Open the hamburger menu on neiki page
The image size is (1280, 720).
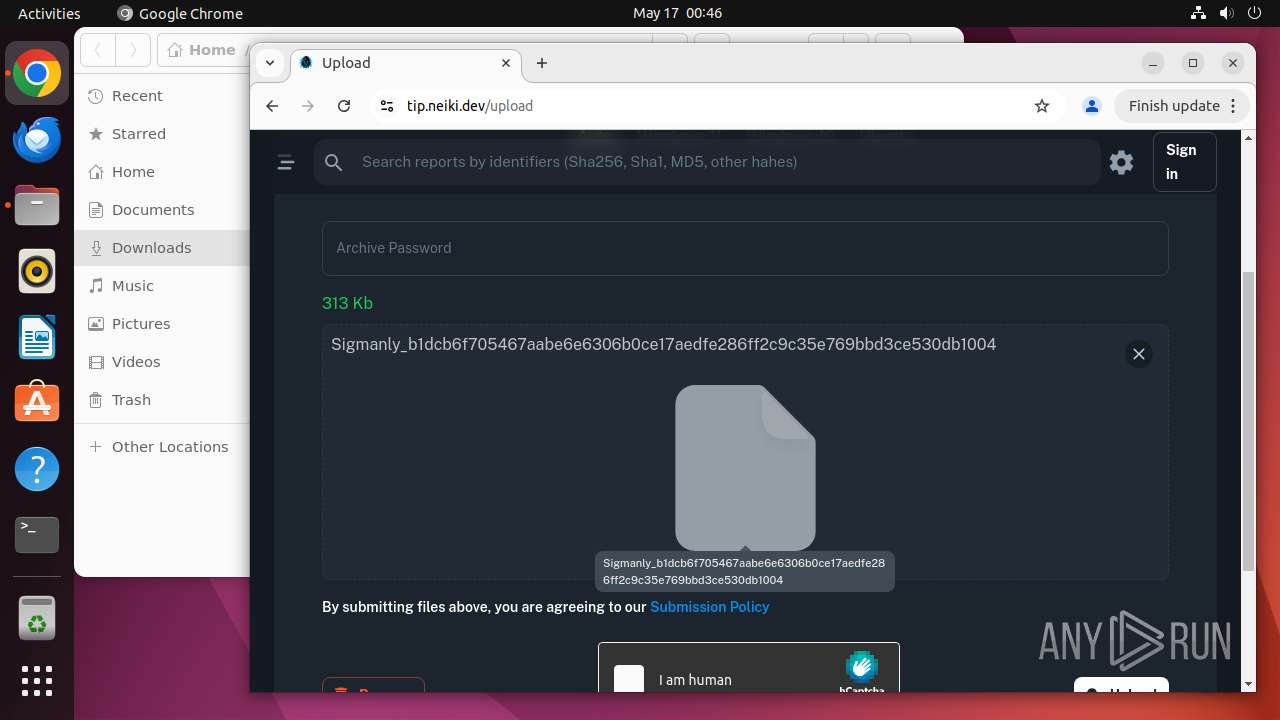click(x=286, y=162)
